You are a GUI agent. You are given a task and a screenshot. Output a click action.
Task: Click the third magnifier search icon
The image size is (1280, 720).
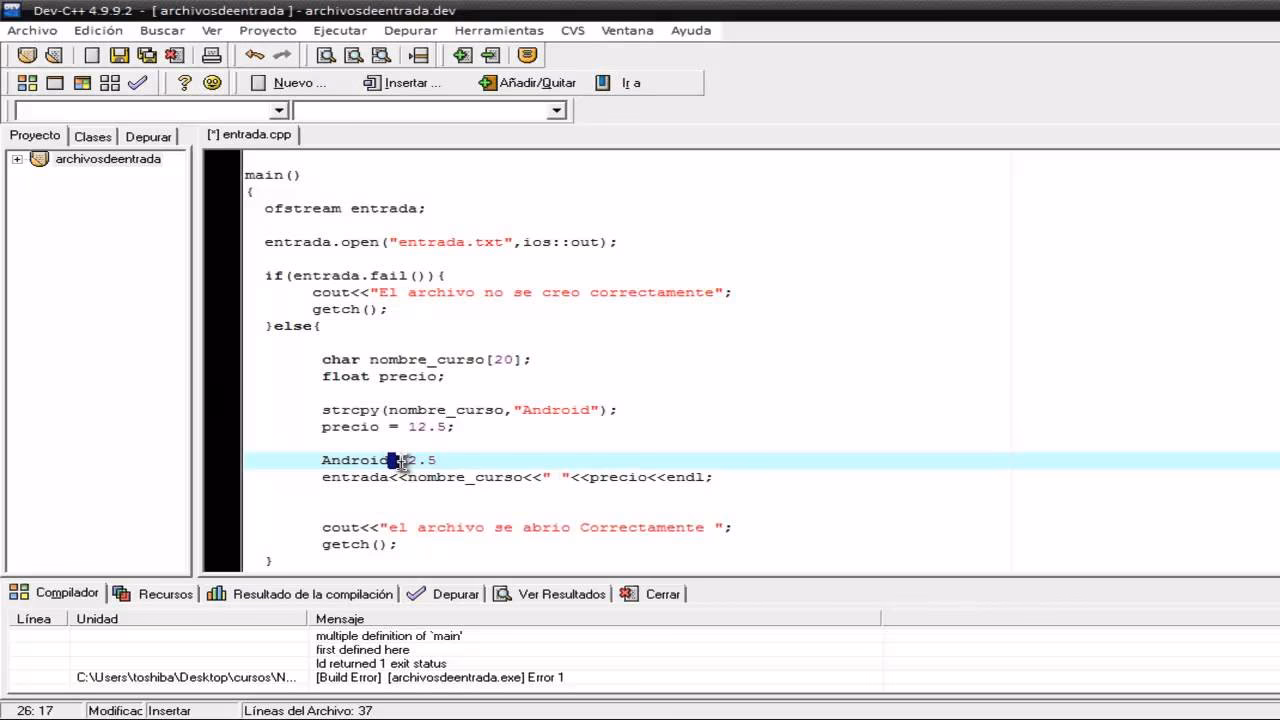click(x=381, y=56)
